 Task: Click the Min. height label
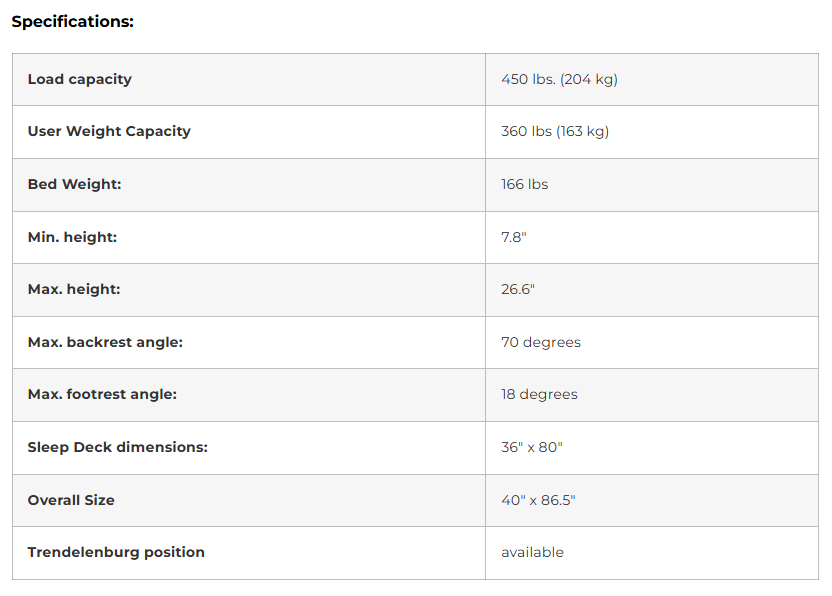pyautogui.click(x=72, y=237)
